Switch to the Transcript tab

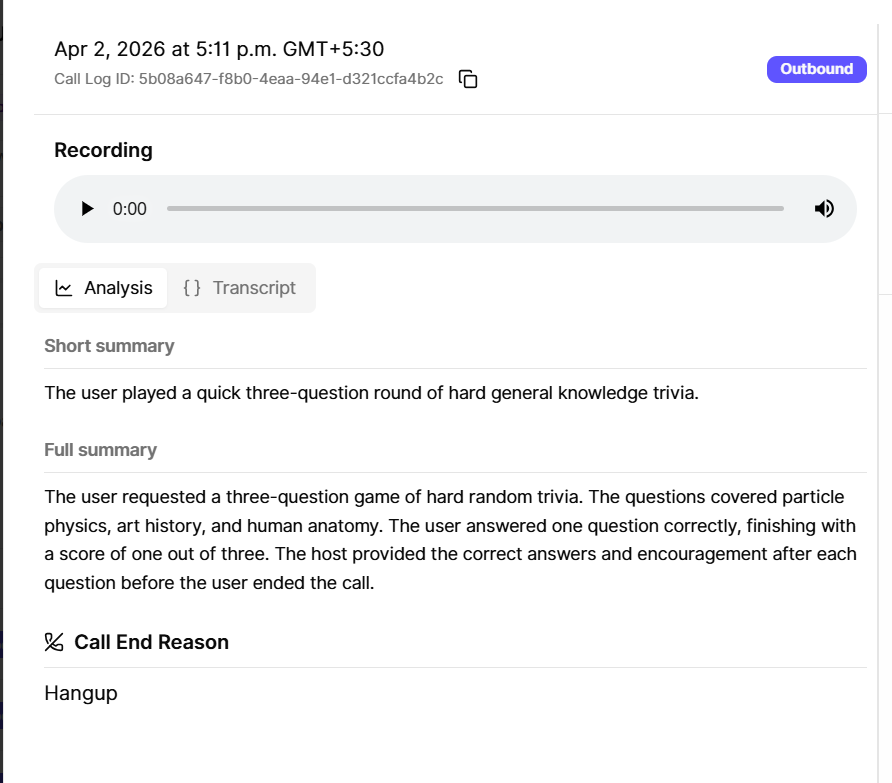pyautogui.click(x=254, y=288)
